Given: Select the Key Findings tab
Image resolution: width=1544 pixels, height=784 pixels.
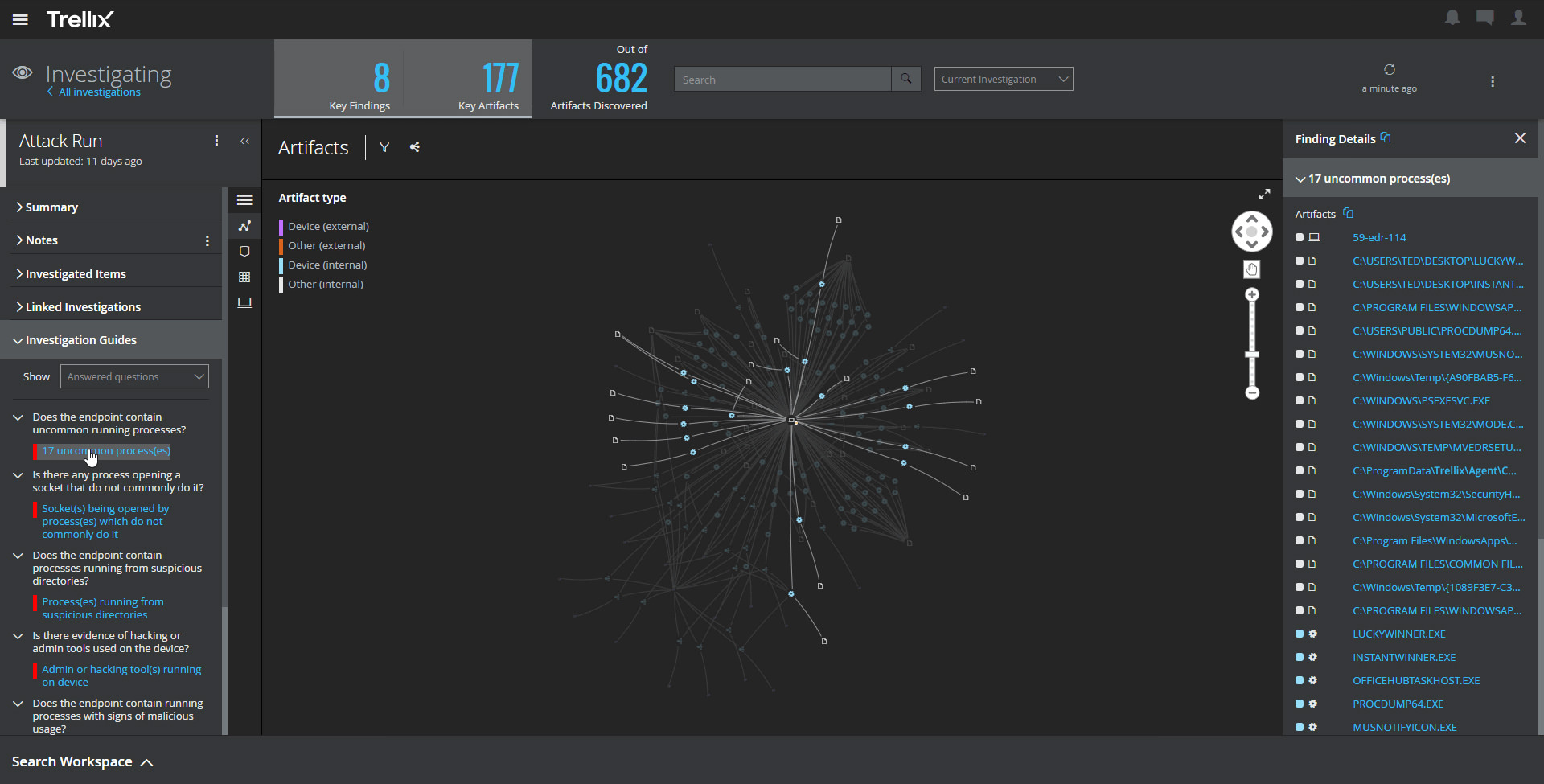Looking at the screenshot, I should [x=359, y=80].
